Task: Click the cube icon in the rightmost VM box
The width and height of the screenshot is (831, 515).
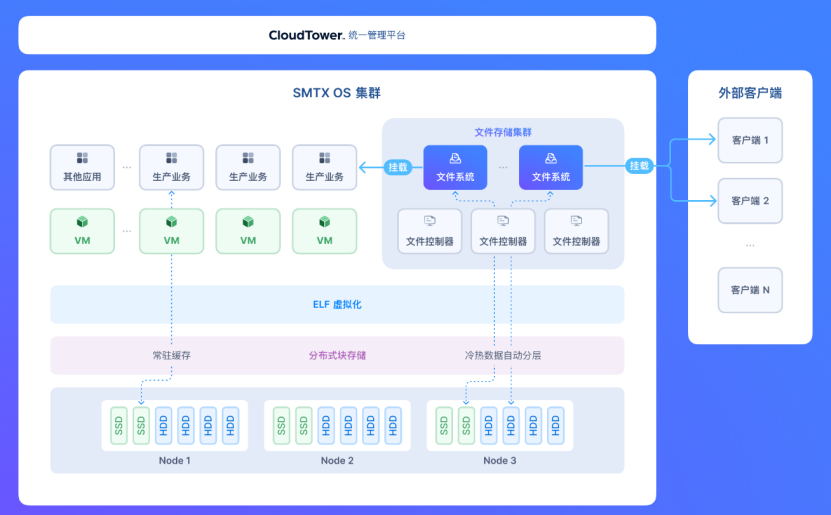Action: pos(324,221)
